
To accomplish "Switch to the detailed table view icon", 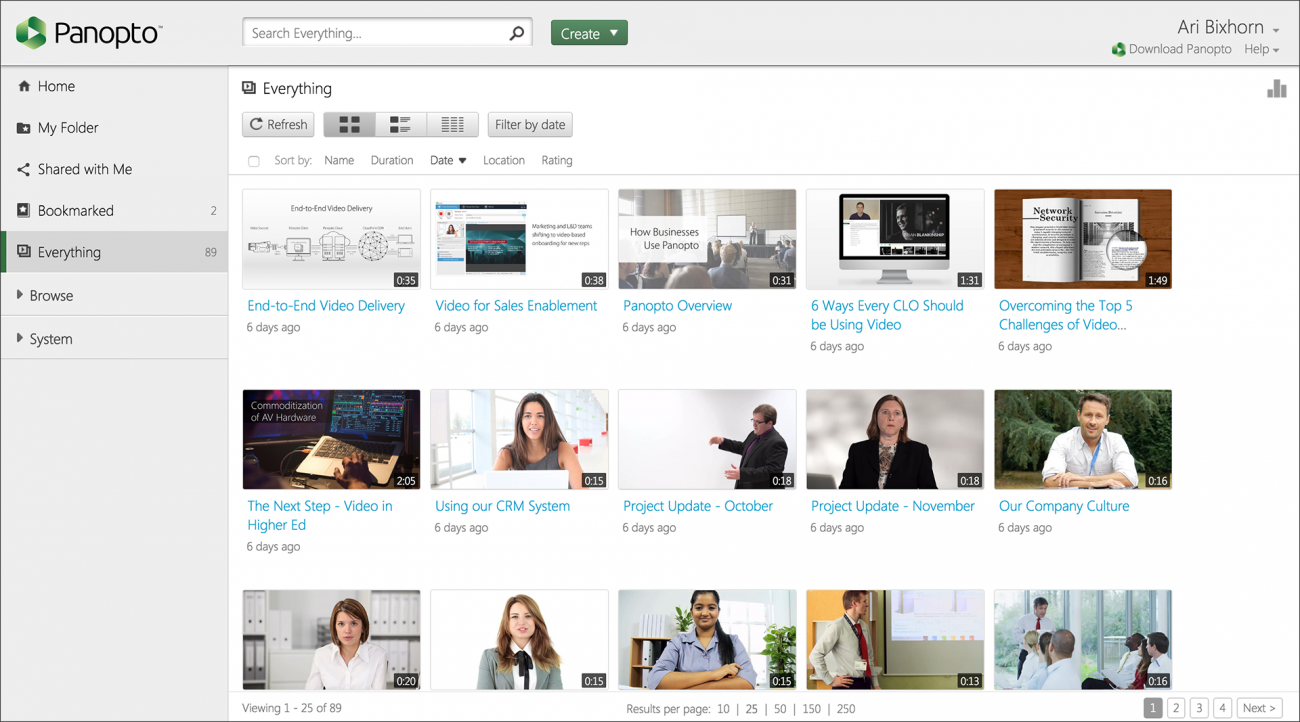I will [x=452, y=124].
